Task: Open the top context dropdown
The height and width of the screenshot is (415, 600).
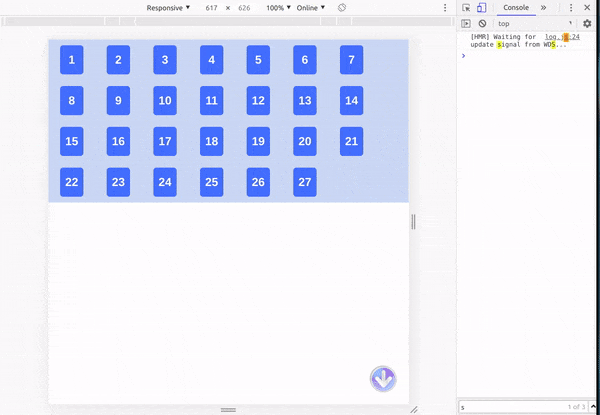Action: (535, 23)
